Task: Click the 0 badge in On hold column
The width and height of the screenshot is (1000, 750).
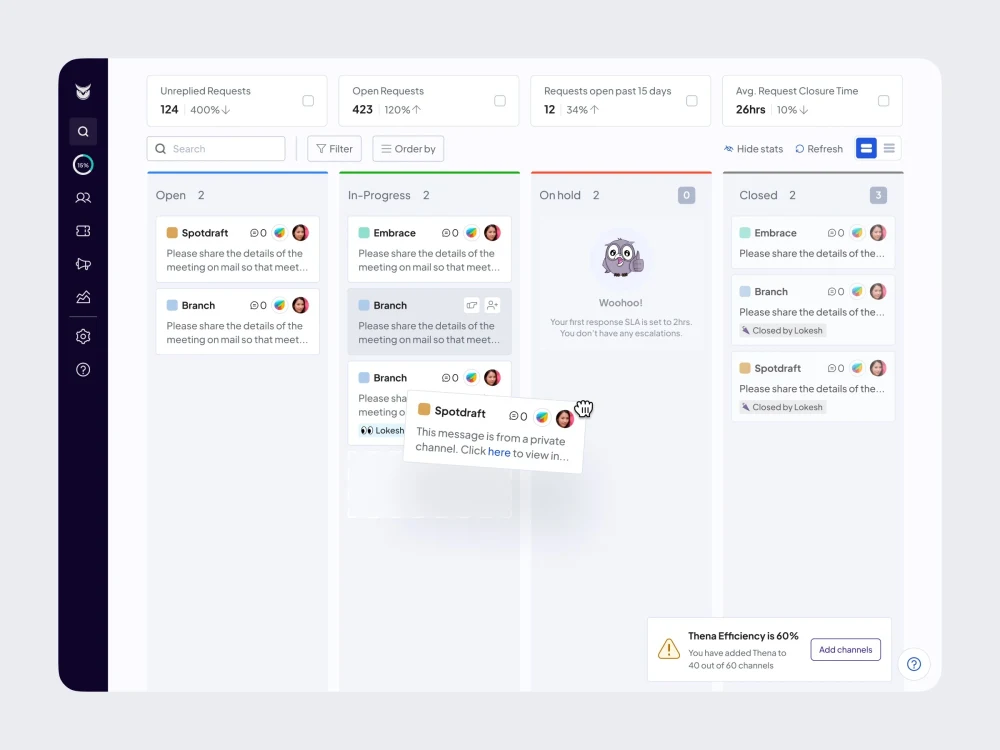Action: [x=686, y=195]
